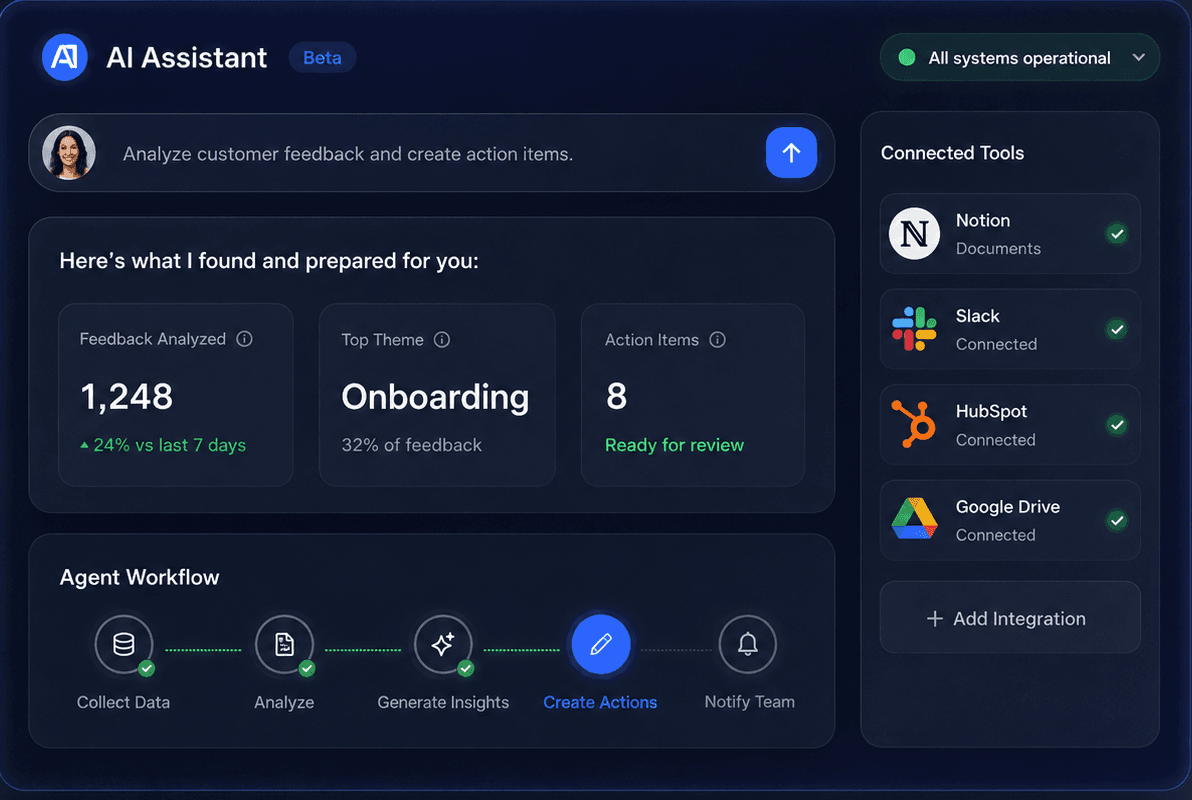The height and width of the screenshot is (800, 1192).
Task: Toggle the Slack connected checkmark
Action: click(x=1117, y=329)
